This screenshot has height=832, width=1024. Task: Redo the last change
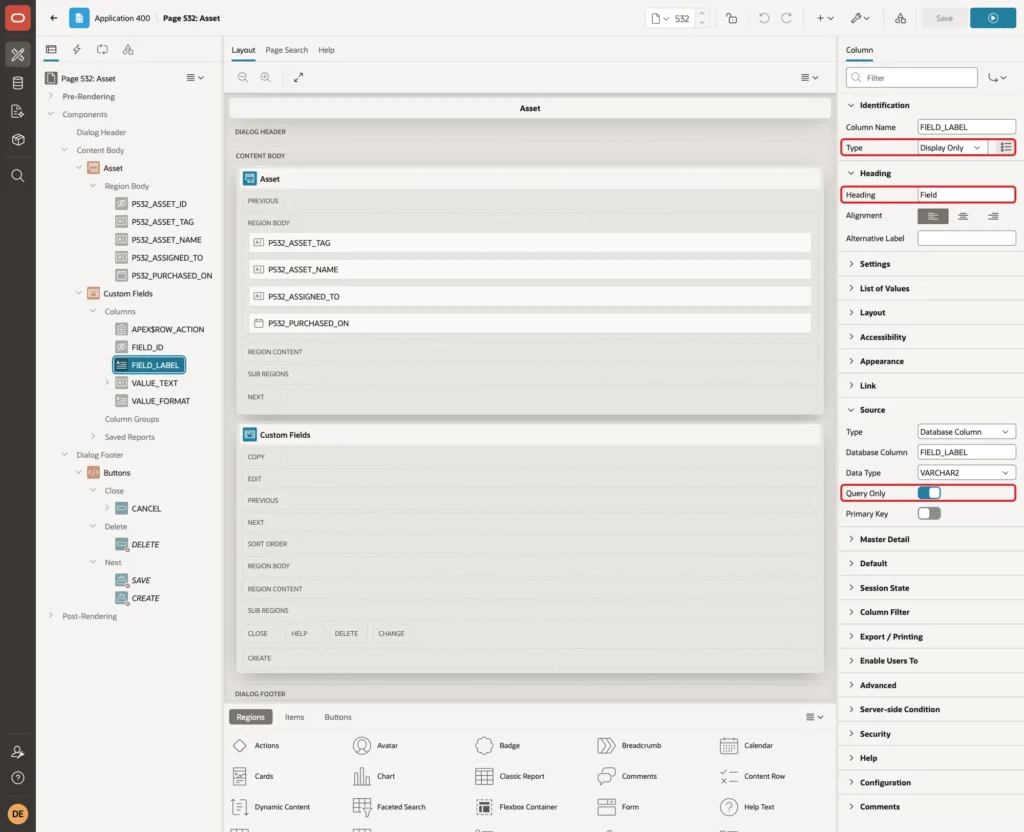click(787, 18)
